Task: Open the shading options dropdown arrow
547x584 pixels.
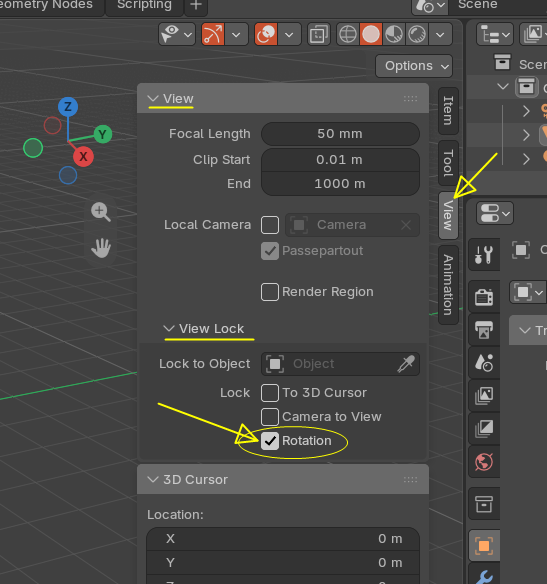Action: 441,34
